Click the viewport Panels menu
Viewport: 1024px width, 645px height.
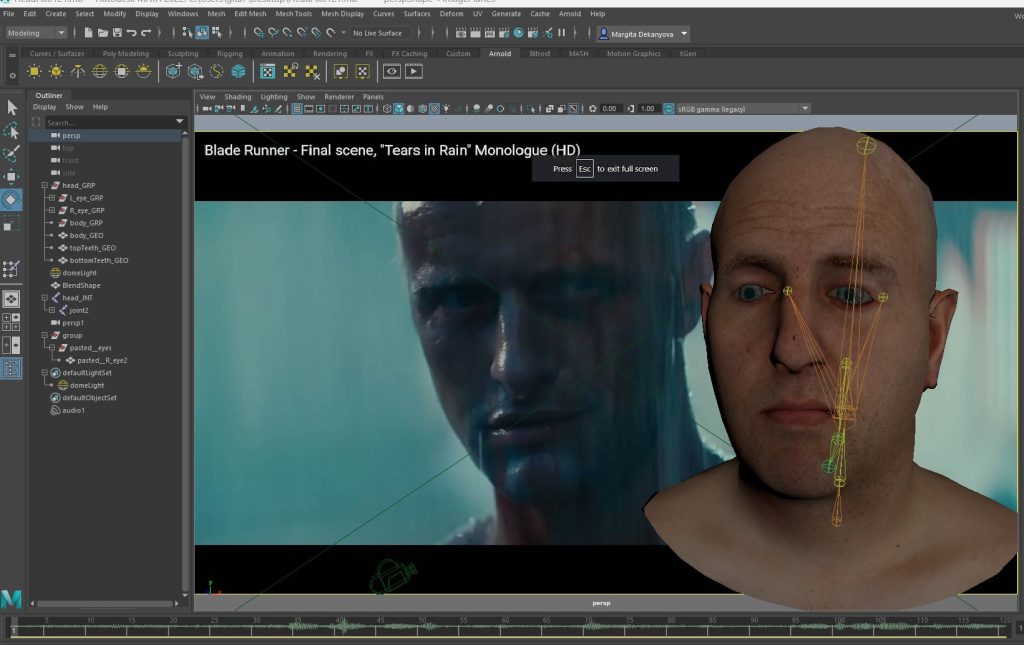pyautogui.click(x=373, y=97)
